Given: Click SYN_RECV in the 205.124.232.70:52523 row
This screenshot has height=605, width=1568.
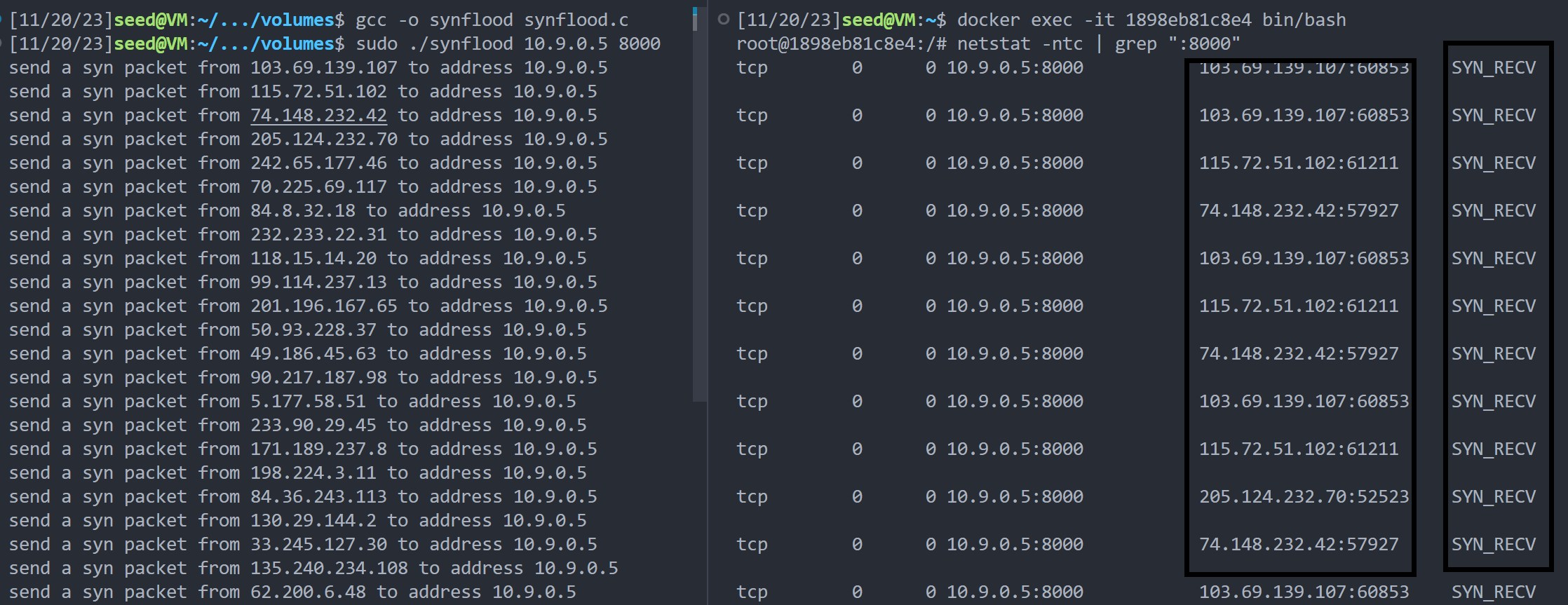Looking at the screenshot, I should [1494, 496].
